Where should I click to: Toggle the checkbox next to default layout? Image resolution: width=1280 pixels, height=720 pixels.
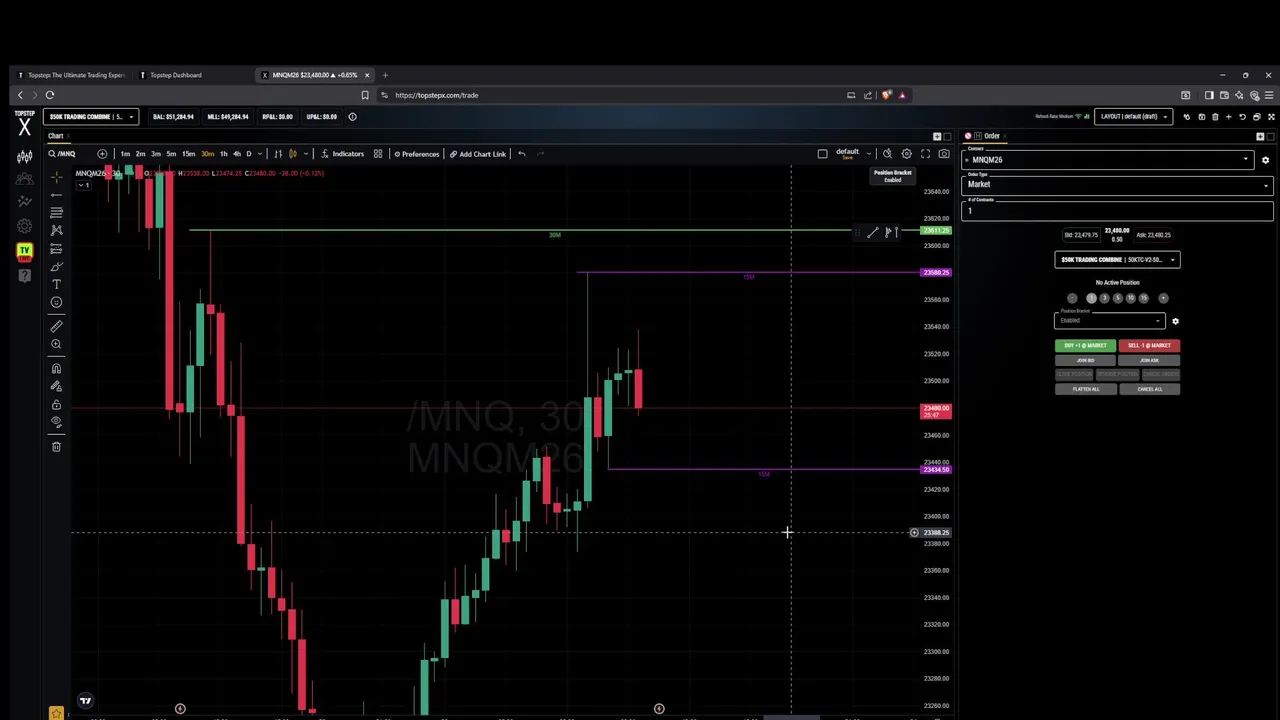click(x=822, y=154)
